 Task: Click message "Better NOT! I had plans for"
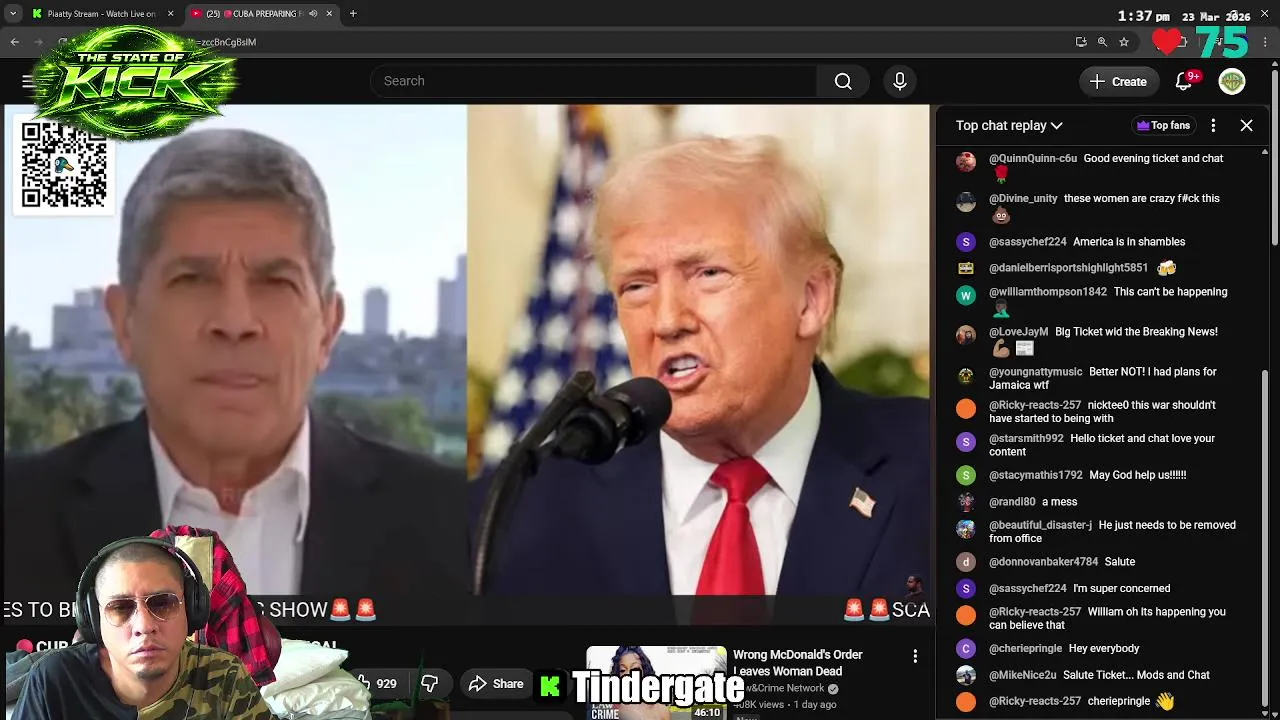point(1153,371)
